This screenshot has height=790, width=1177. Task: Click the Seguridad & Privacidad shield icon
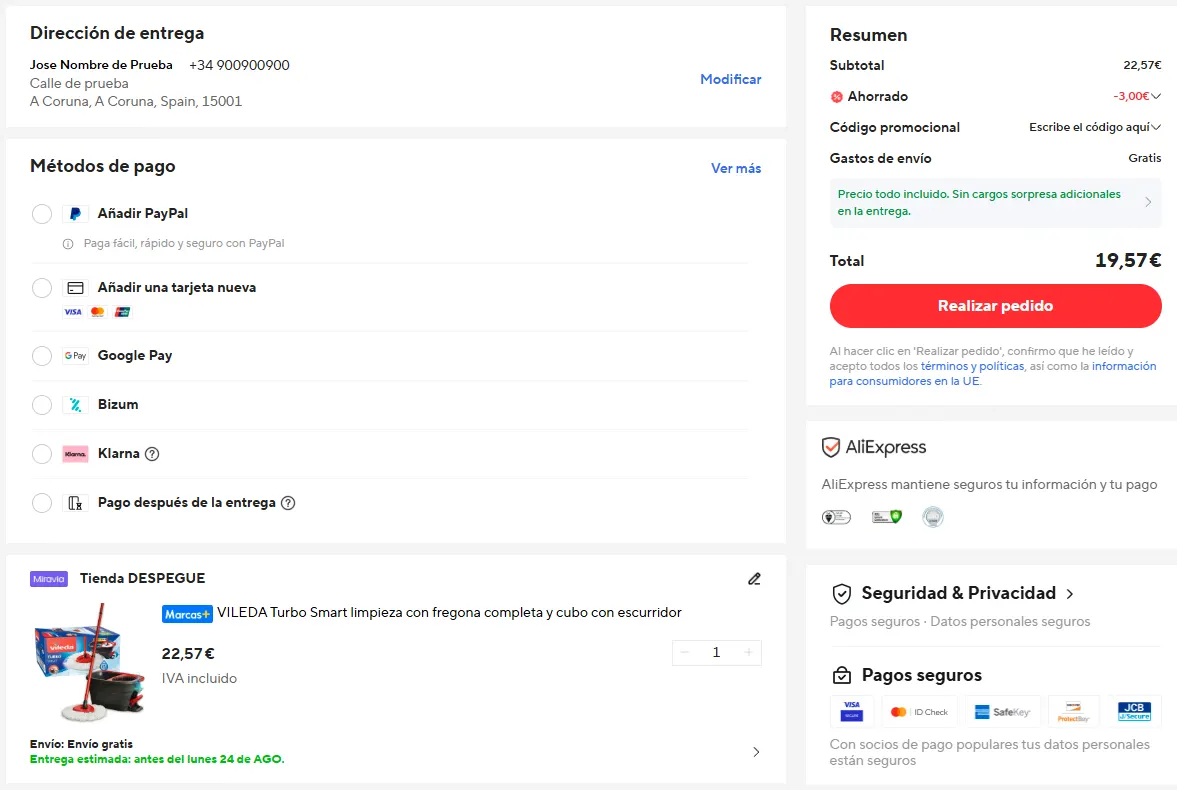[x=842, y=594]
